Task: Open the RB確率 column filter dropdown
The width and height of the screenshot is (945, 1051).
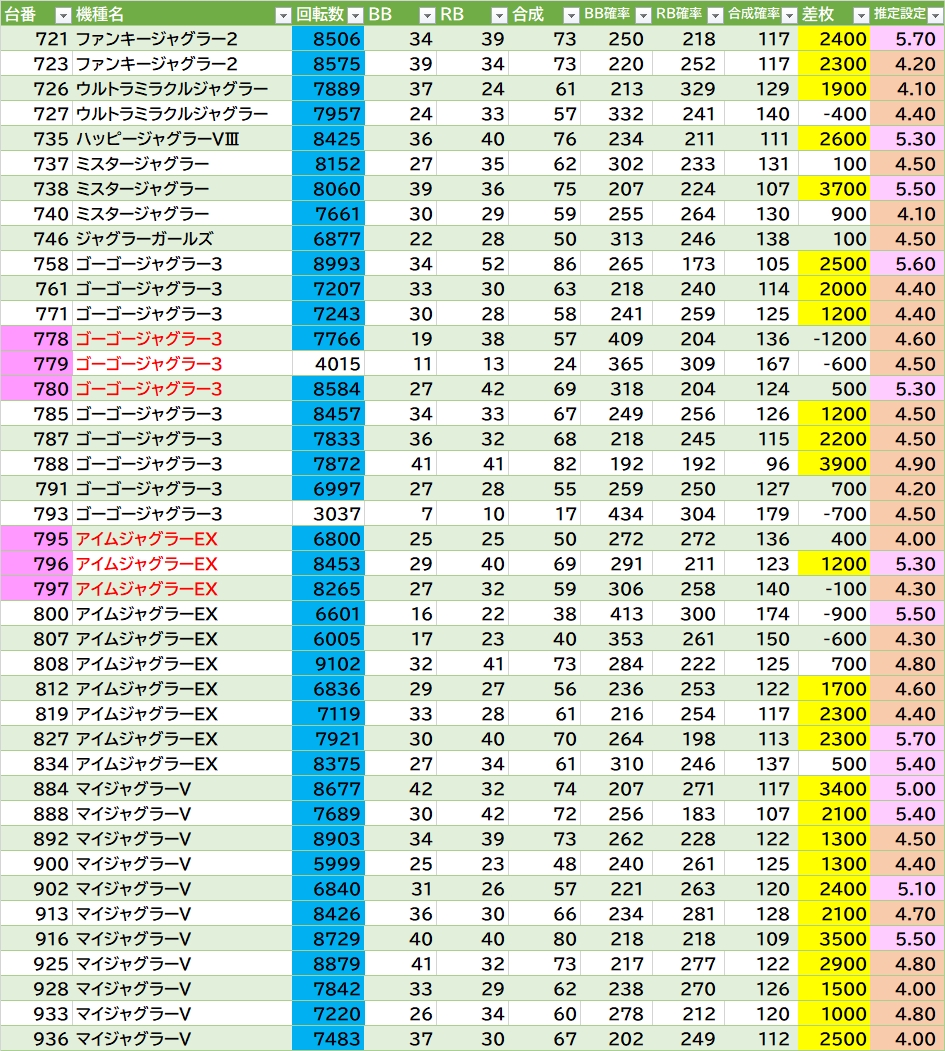Action: click(715, 15)
